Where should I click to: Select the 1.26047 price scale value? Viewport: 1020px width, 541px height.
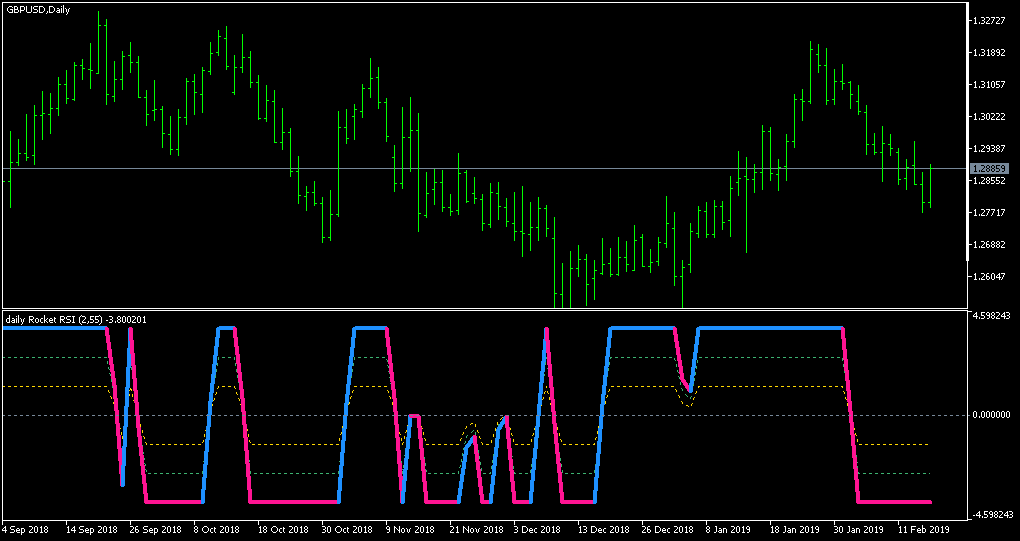(989, 276)
